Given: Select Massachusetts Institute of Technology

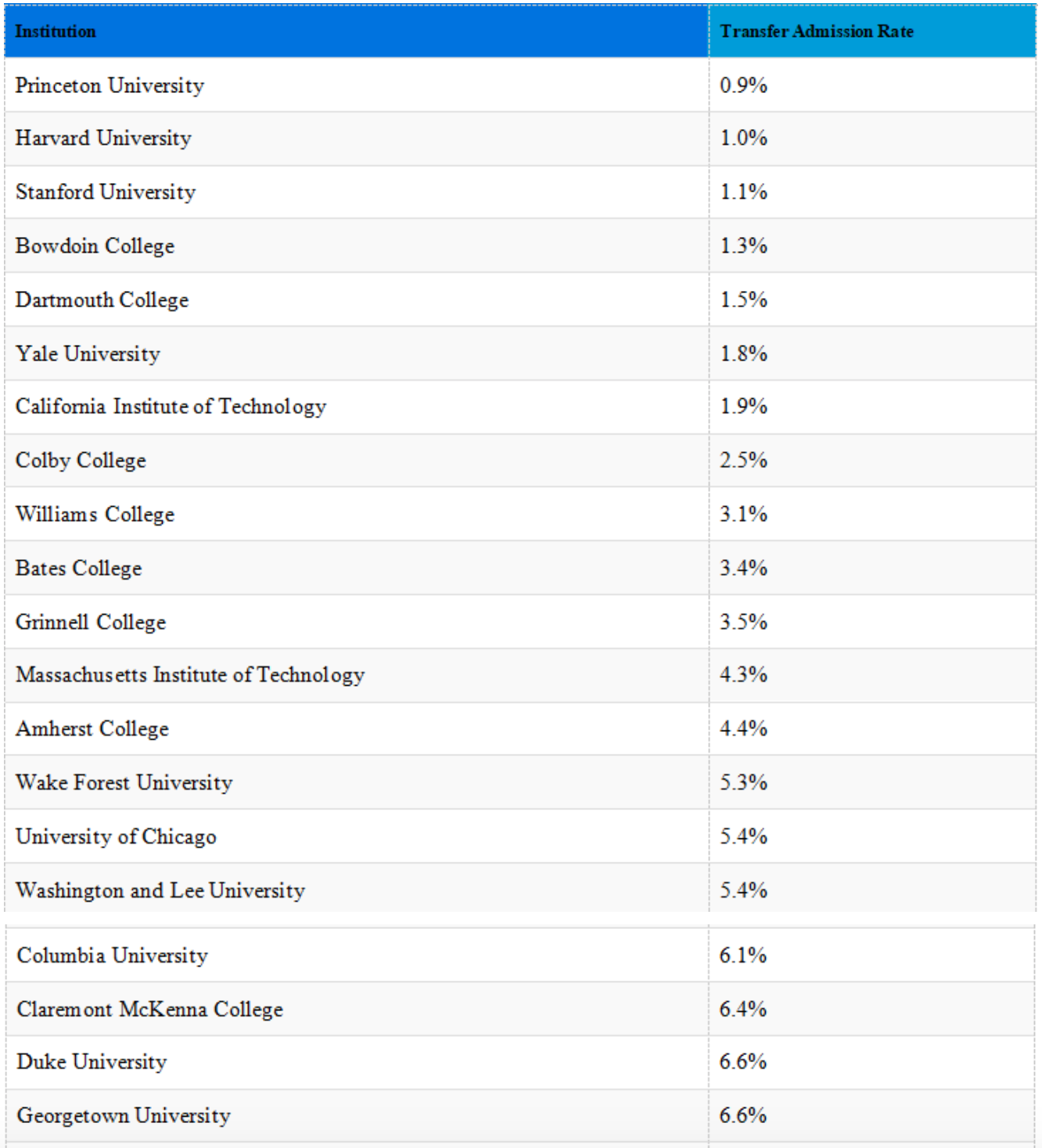Looking at the screenshot, I should [190, 675].
